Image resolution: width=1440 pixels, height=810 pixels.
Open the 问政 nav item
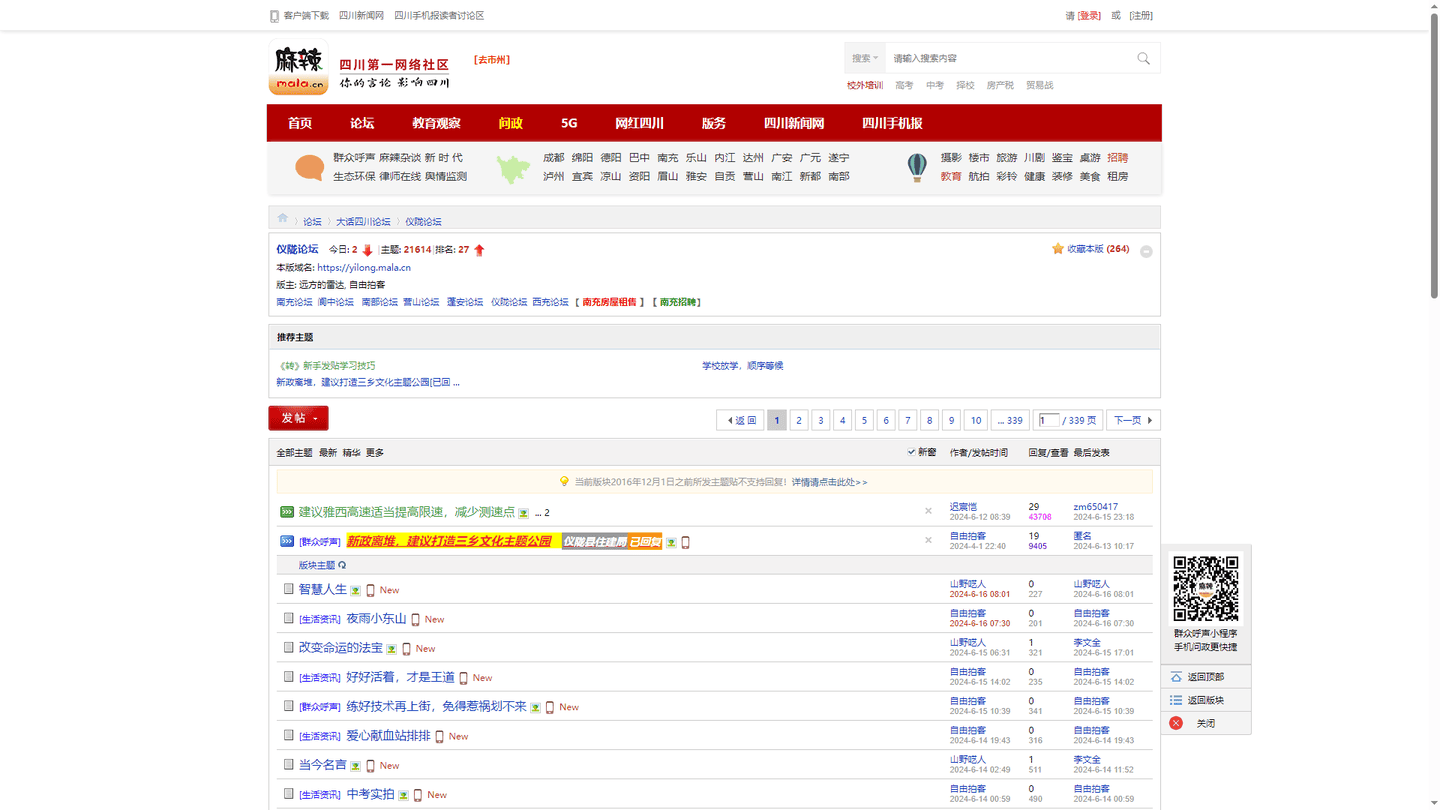[x=510, y=123]
